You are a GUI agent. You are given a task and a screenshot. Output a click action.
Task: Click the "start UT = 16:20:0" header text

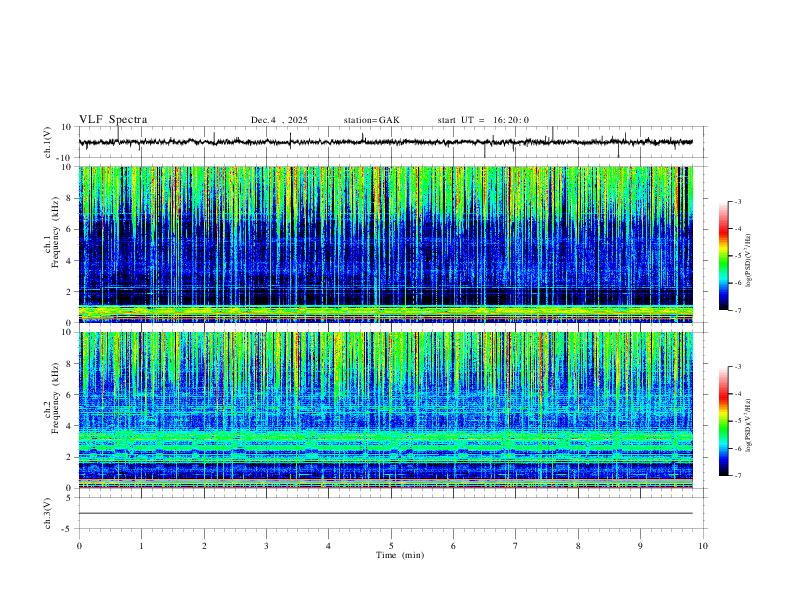pos(483,120)
